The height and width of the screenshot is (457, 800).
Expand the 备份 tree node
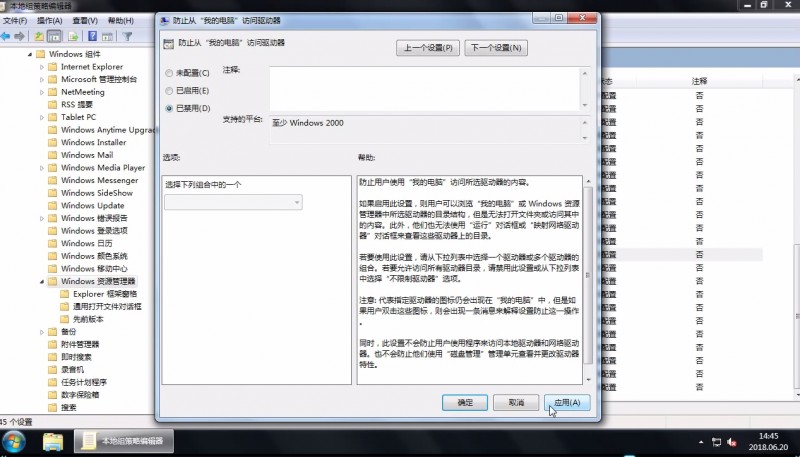click(x=42, y=332)
